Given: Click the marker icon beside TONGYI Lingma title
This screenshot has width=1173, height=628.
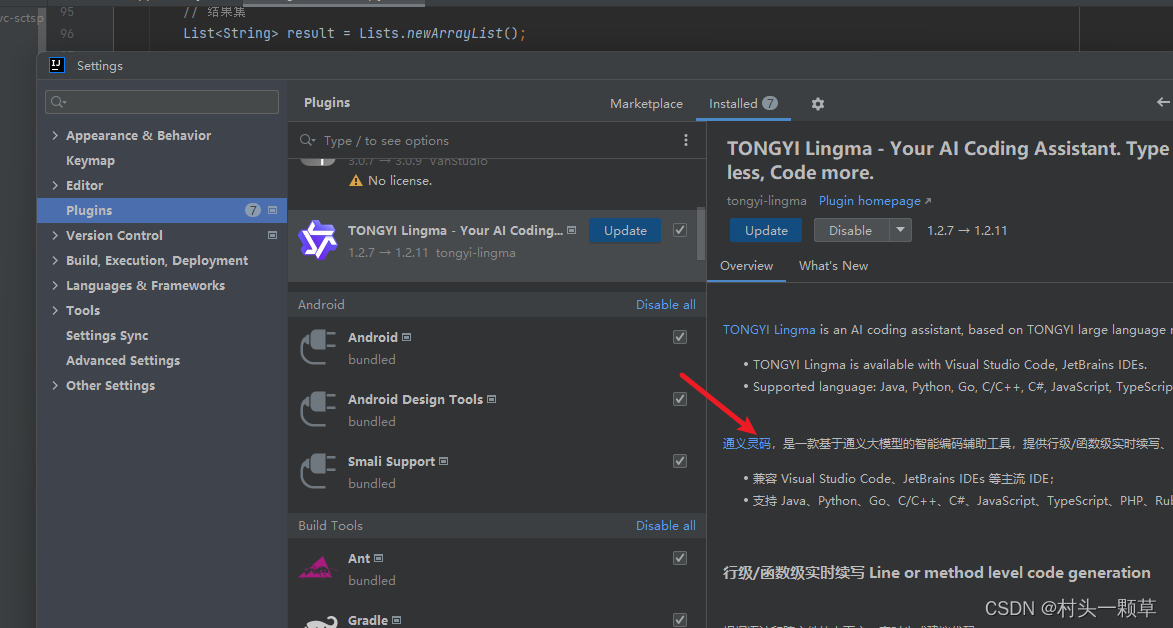Looking at the screenshot, I should [x=572, y=231].
